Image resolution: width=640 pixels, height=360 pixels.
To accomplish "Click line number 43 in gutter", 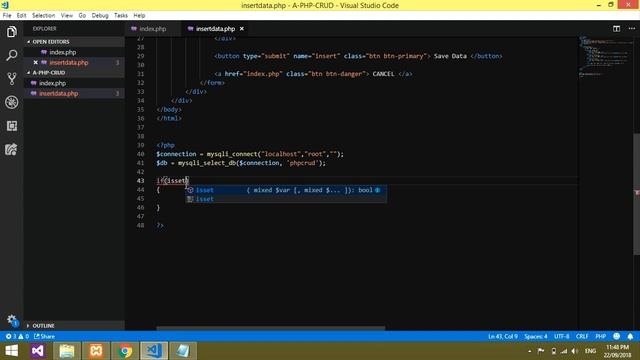I will pyautogui.click(x=140, y=181).
